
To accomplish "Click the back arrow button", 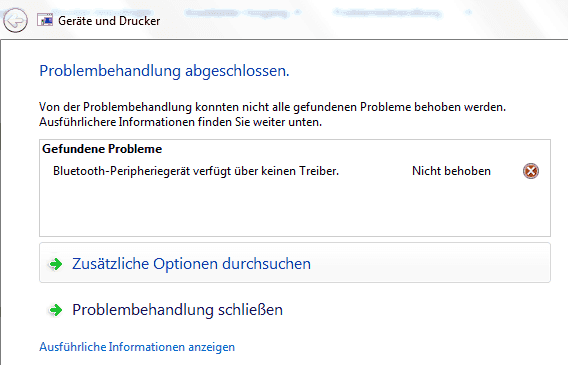I will pos(15,21).
